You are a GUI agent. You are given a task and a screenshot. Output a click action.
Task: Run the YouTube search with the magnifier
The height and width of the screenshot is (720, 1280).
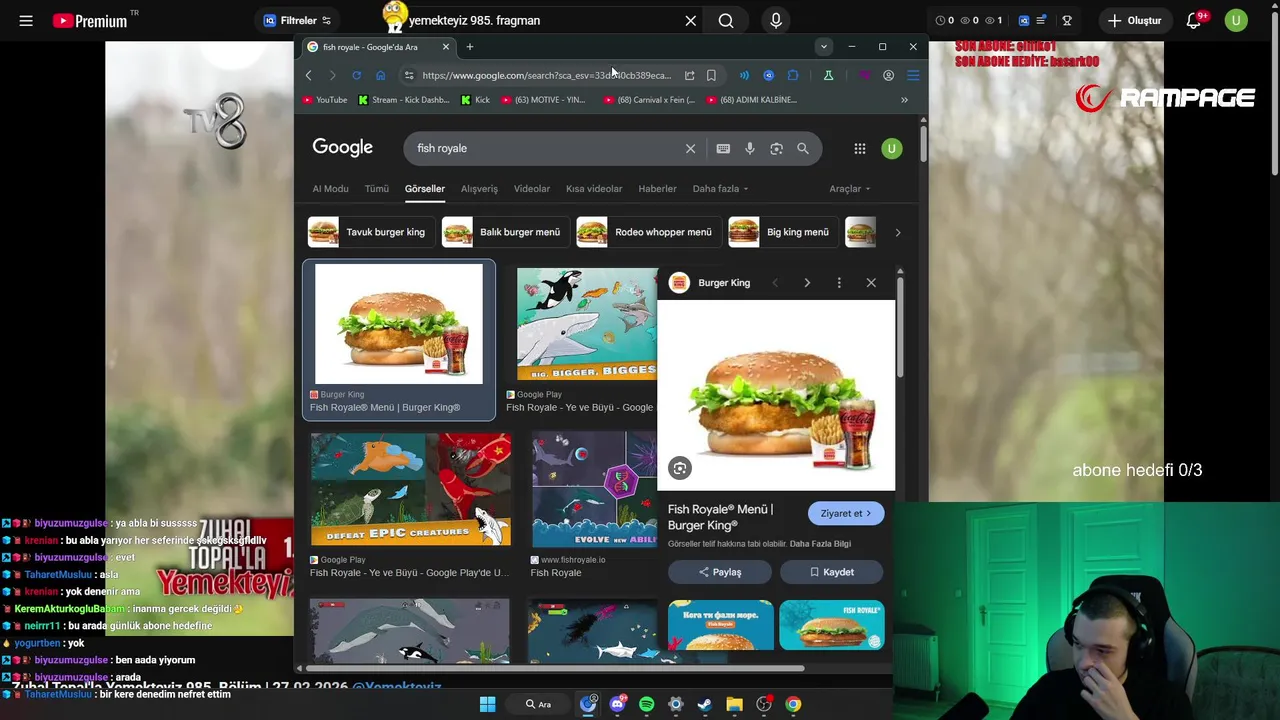click(x=726, y=20)
